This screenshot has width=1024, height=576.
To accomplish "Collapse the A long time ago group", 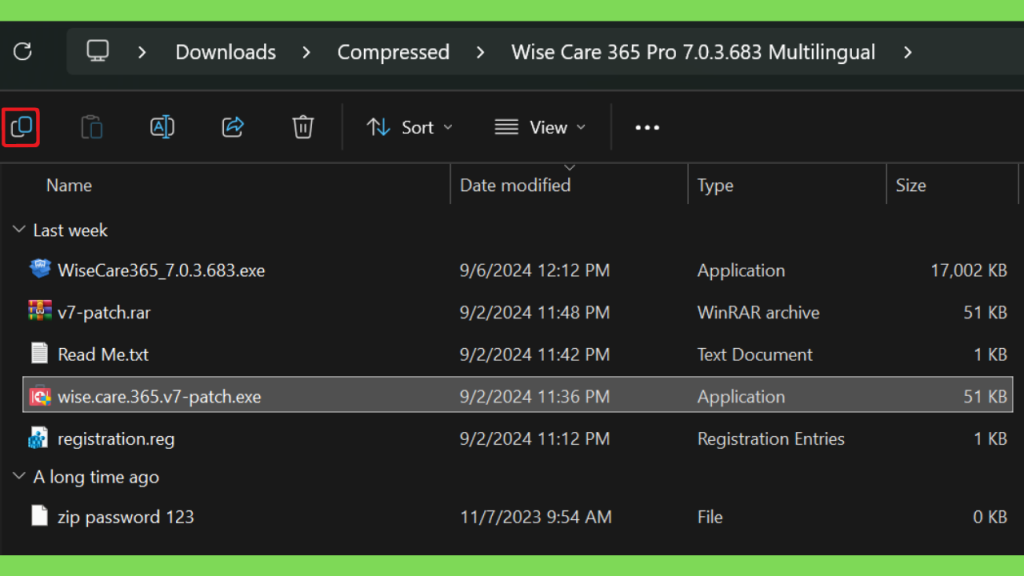I will 19,476.
